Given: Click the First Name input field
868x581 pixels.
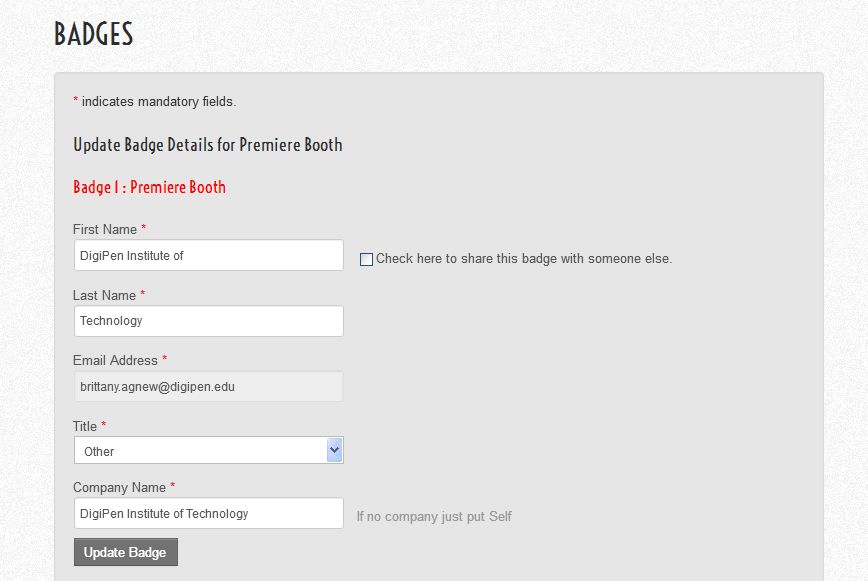Looking at the screenshot, I should click(x=208, y=255).
